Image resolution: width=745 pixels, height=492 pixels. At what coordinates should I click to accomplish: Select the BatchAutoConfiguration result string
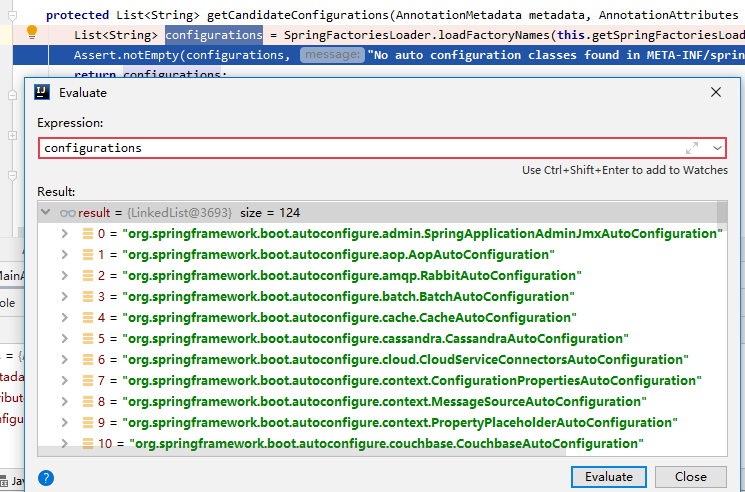coord(348,296)
